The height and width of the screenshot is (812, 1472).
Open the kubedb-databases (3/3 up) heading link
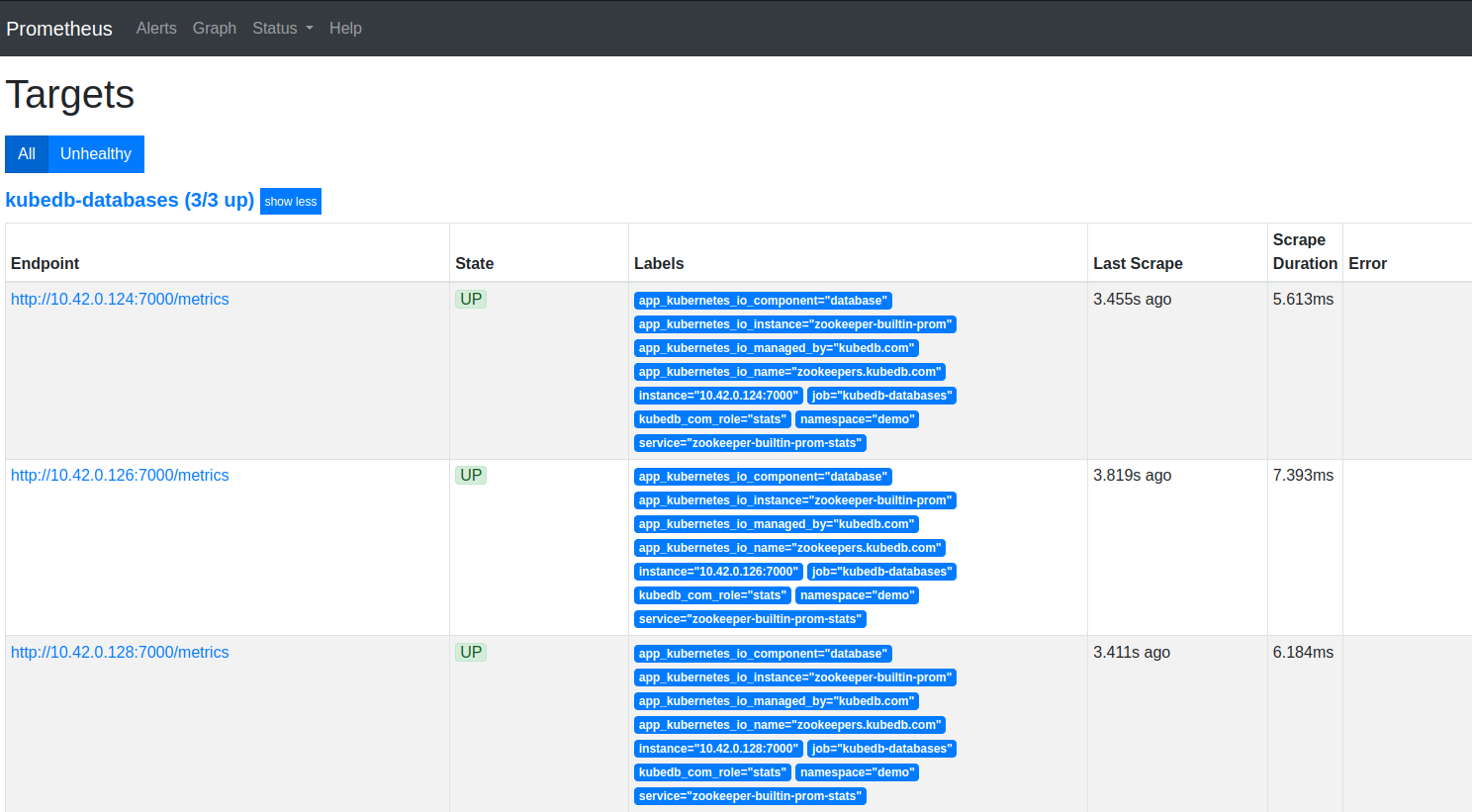pyautogui.click(x=130, y=200)
